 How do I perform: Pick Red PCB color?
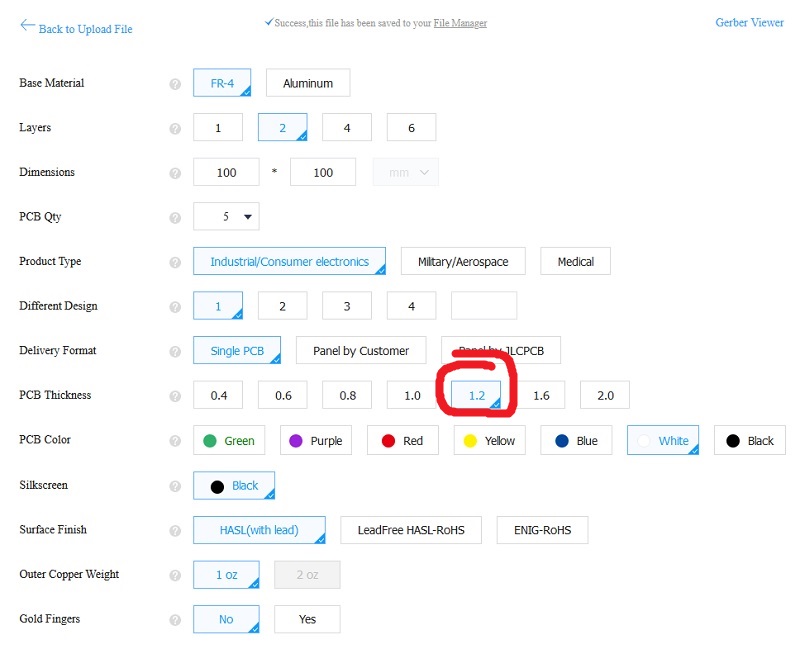(x=403, y=440)
